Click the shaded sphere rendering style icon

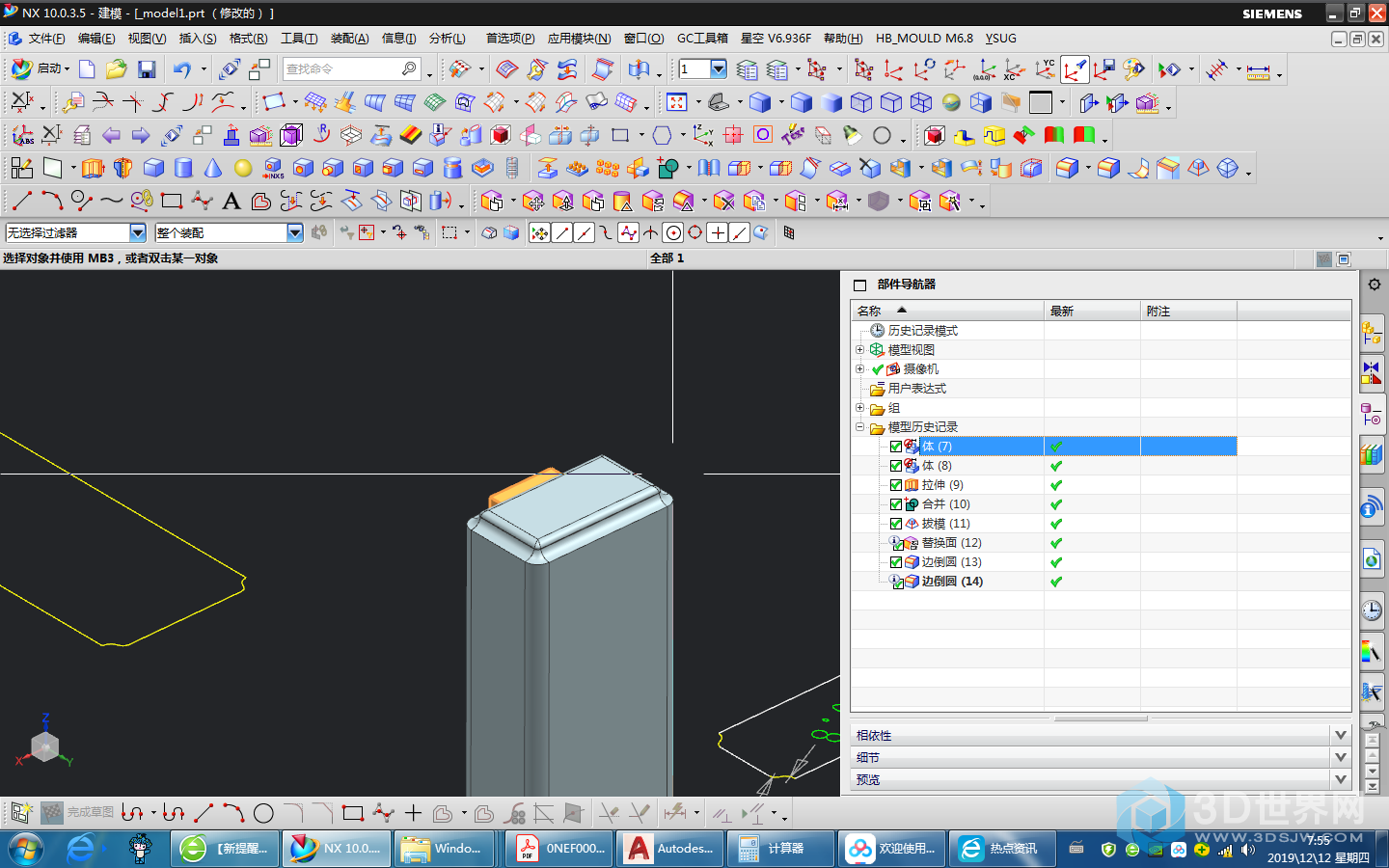951,102
